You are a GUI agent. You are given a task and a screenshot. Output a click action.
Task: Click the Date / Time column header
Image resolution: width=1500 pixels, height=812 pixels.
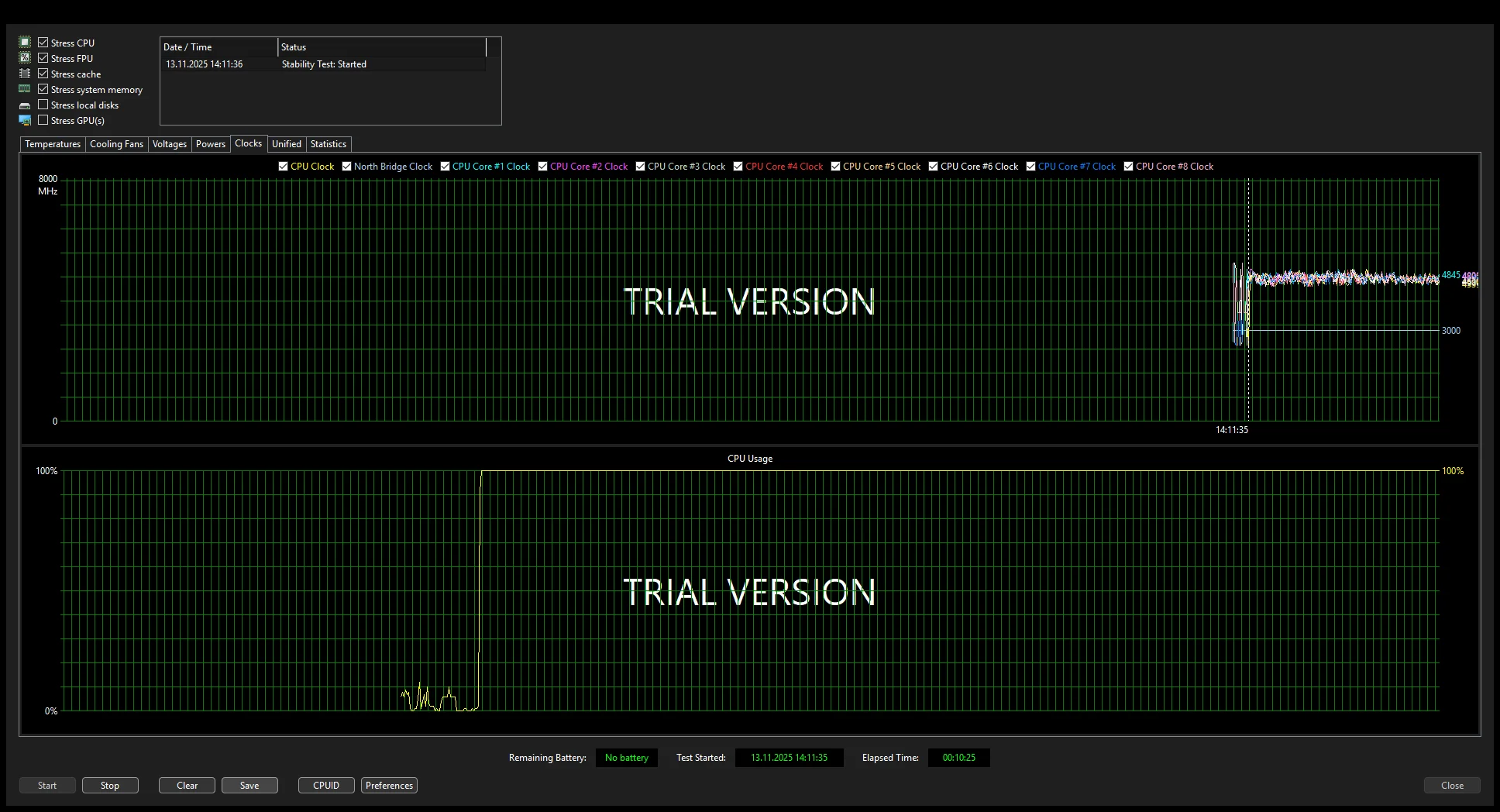[218, 47]
